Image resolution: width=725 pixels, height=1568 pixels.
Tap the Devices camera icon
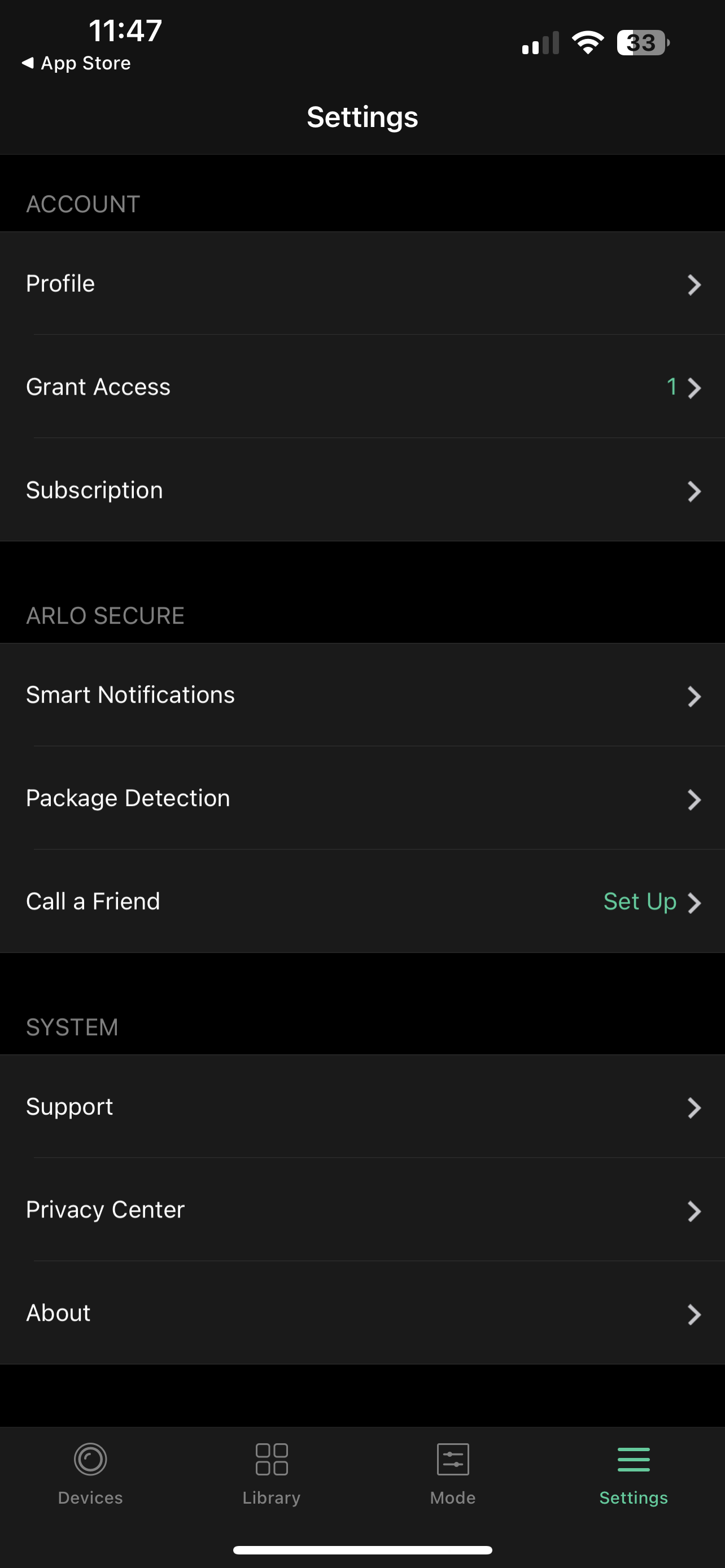(90, 1459)
